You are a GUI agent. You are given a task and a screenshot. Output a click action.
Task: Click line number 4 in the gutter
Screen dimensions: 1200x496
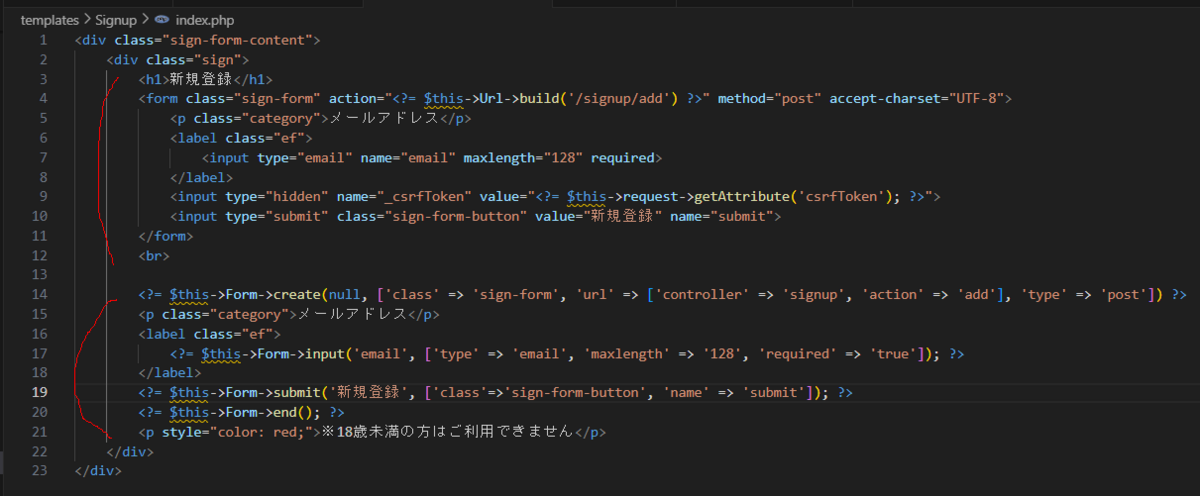point(43,99)
